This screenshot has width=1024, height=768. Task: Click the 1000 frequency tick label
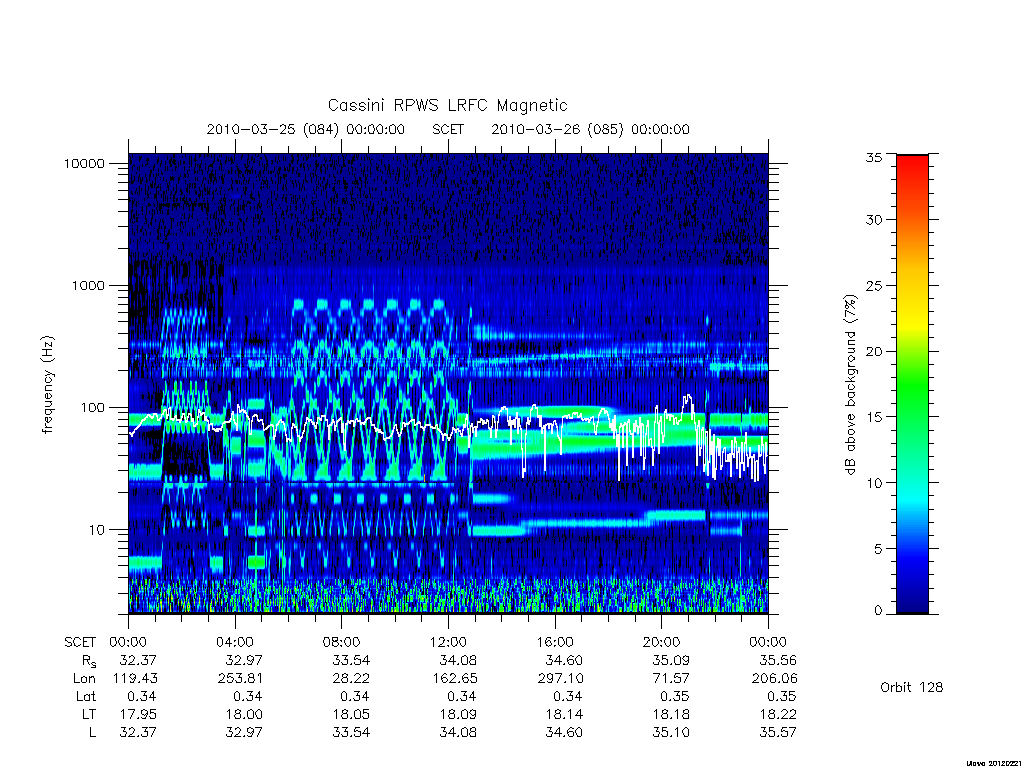coord(88,286)
